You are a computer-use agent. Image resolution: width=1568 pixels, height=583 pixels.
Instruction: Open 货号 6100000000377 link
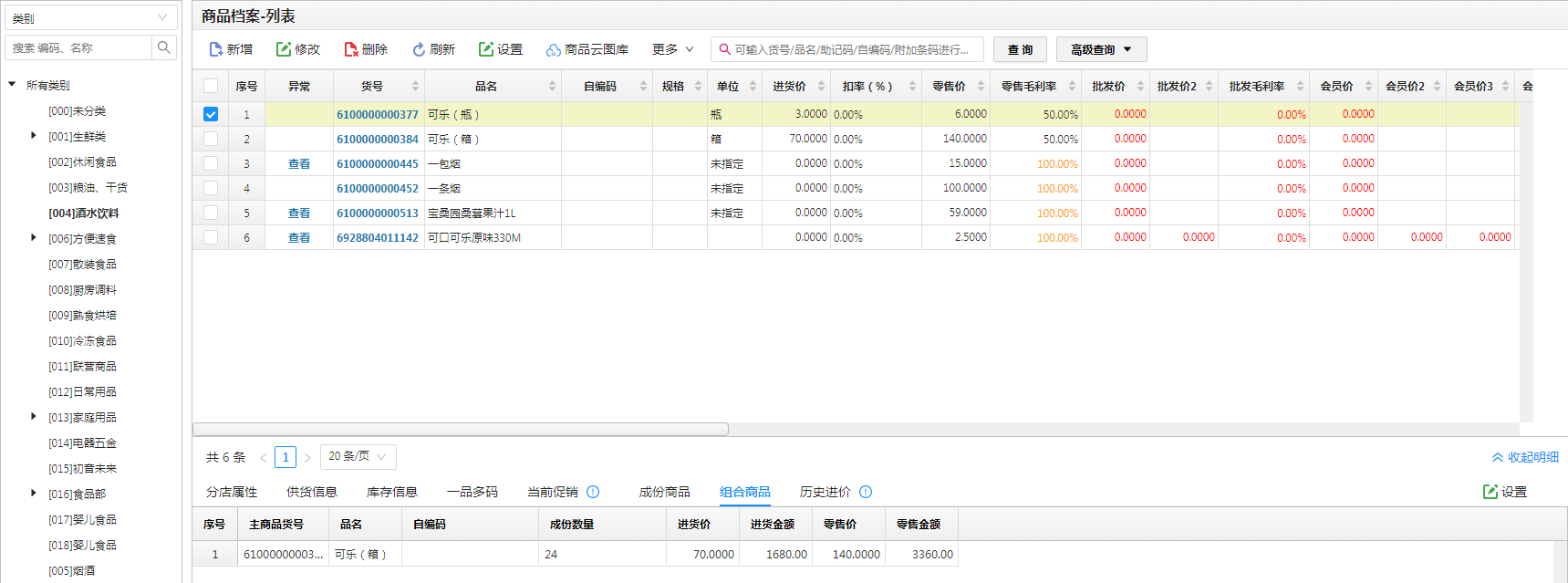click(x=378, y=115)
